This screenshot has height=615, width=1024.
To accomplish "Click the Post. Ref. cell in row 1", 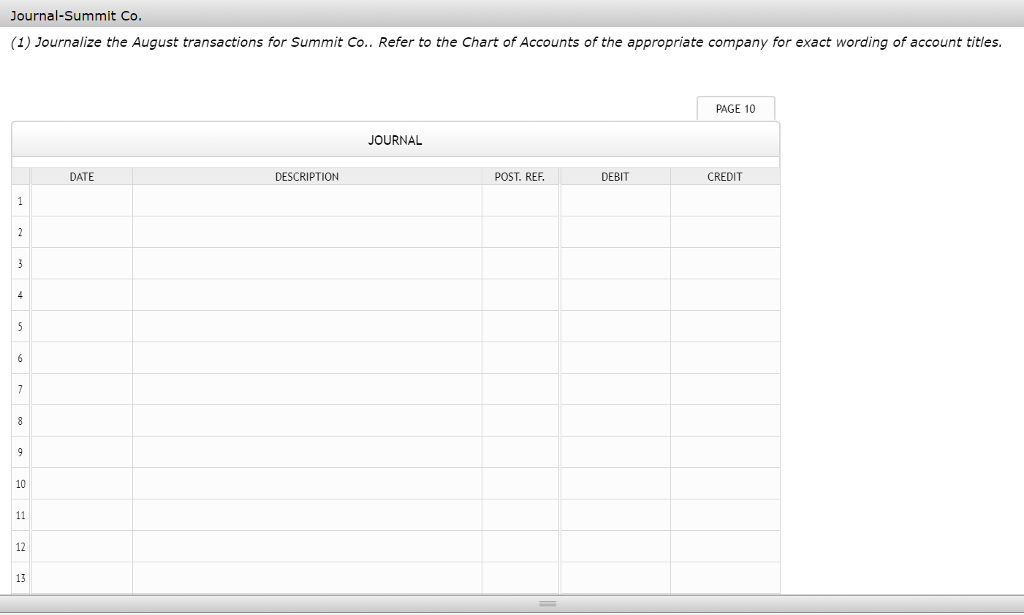I will (x=520, y=201).
